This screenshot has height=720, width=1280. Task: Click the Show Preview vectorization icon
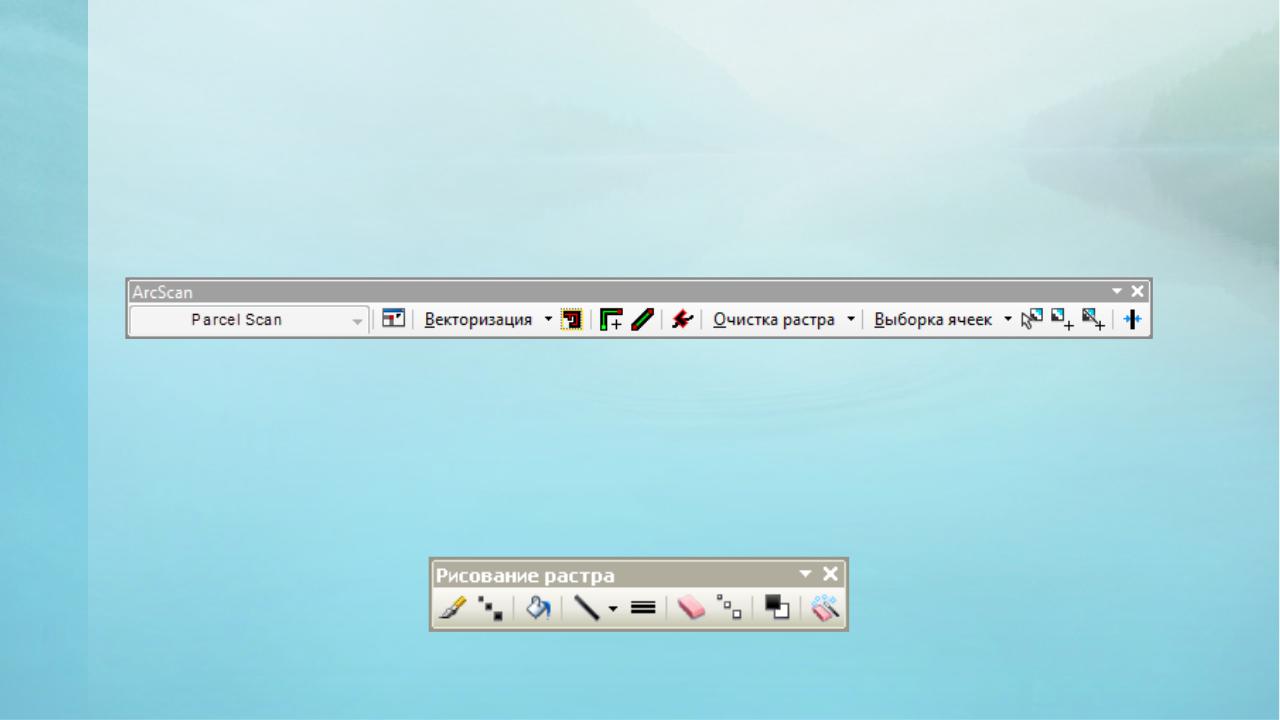click(572, 320)
